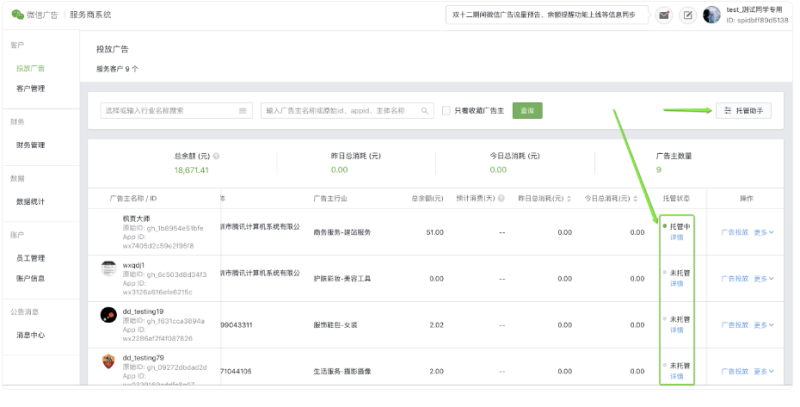Click advertiser name 棋茉大师
The width and height of the screenshot is (800, 407).
(x=136, y=218)
